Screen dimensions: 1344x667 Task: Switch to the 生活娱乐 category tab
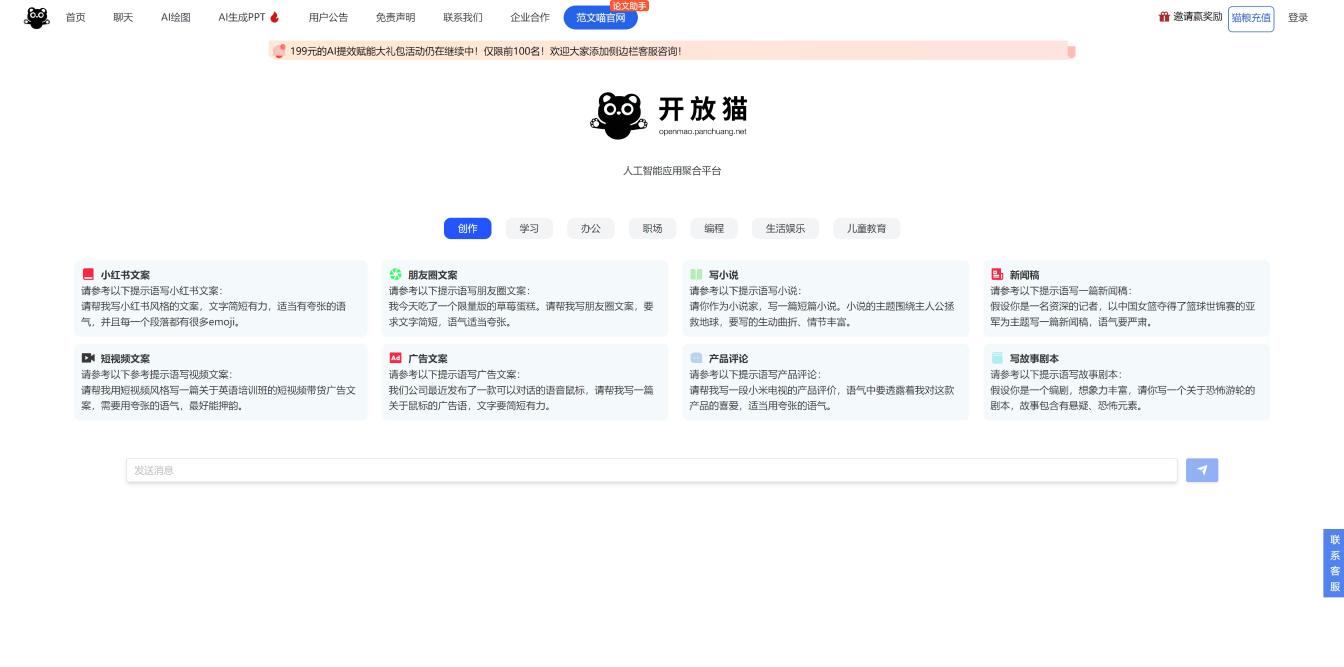[785, 229]
